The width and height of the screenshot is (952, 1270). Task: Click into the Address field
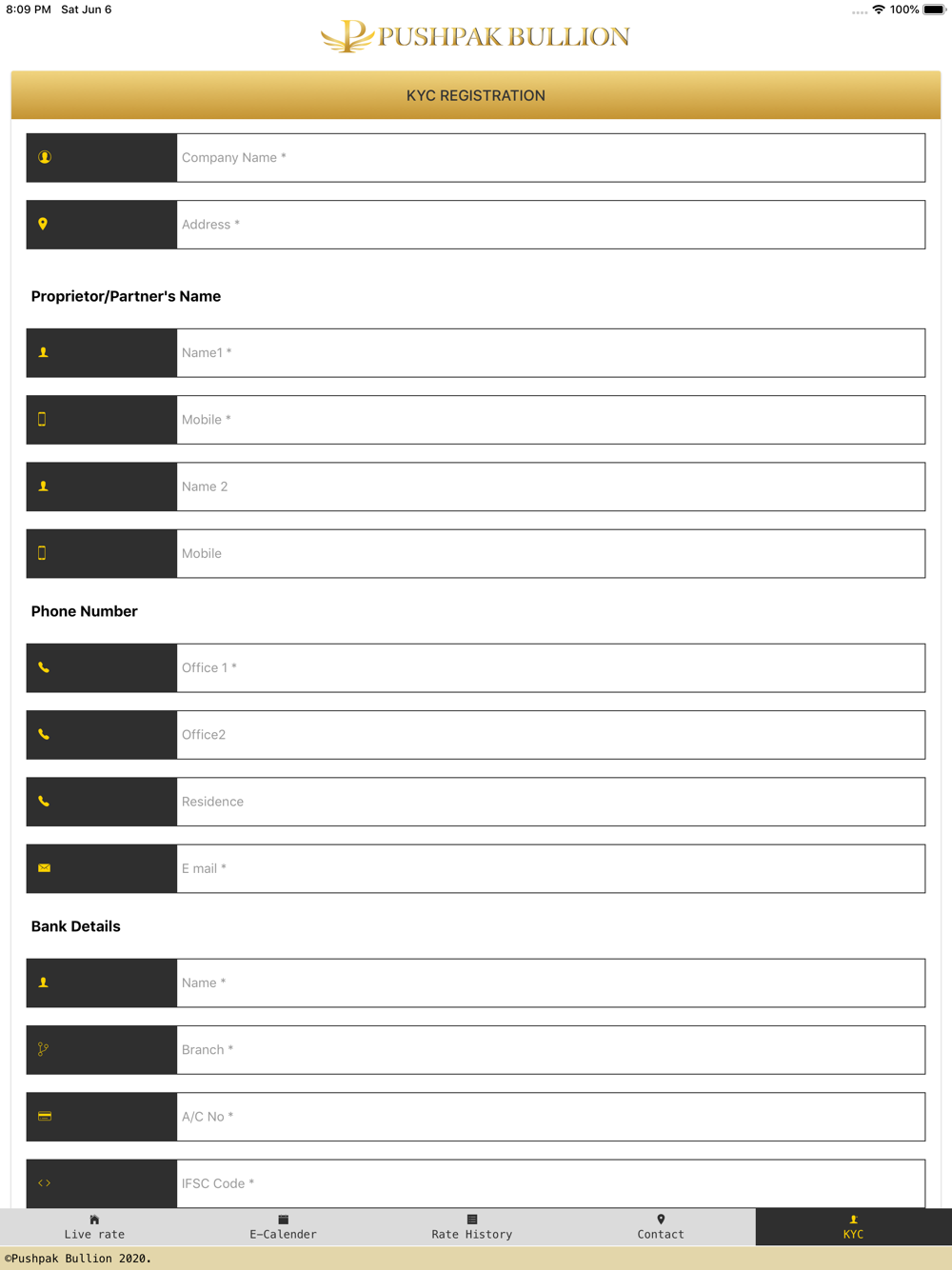click(x=550, y=225)
